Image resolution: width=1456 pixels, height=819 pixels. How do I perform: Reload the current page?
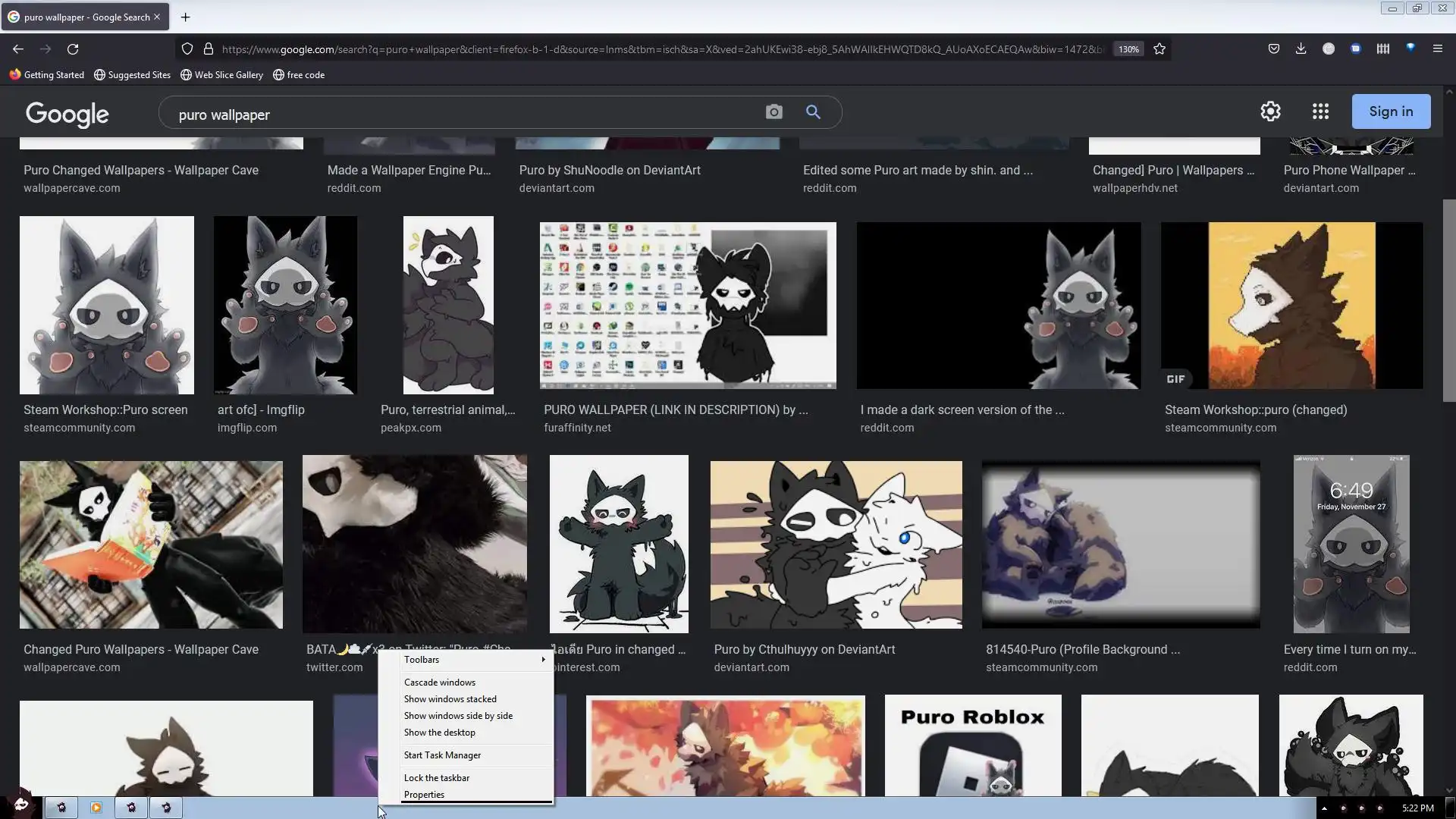(73, 49)
